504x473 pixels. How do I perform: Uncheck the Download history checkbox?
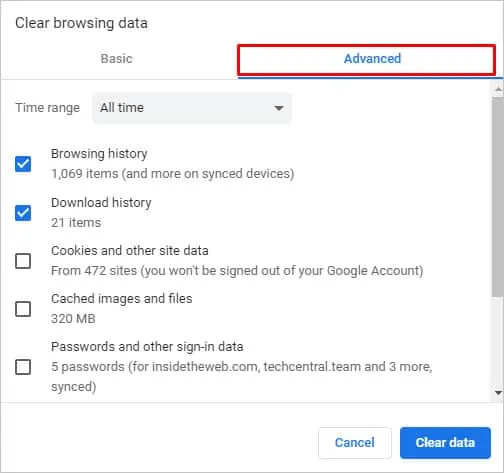[23, 213]
